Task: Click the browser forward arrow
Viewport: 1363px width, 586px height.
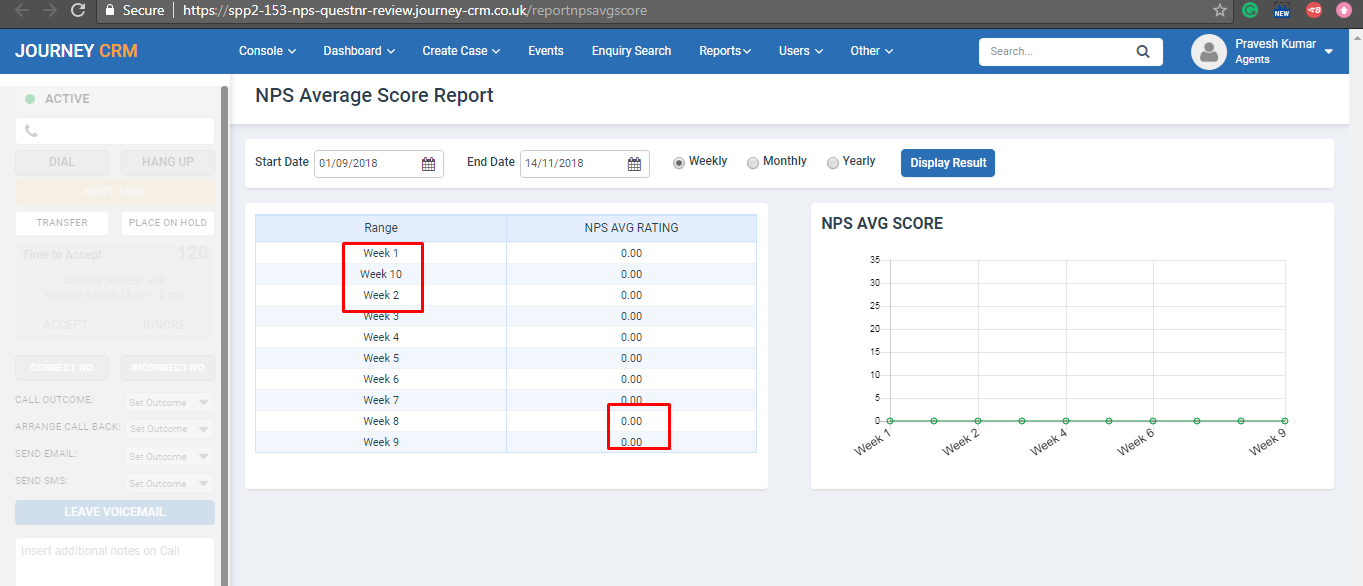Action: 48,10
